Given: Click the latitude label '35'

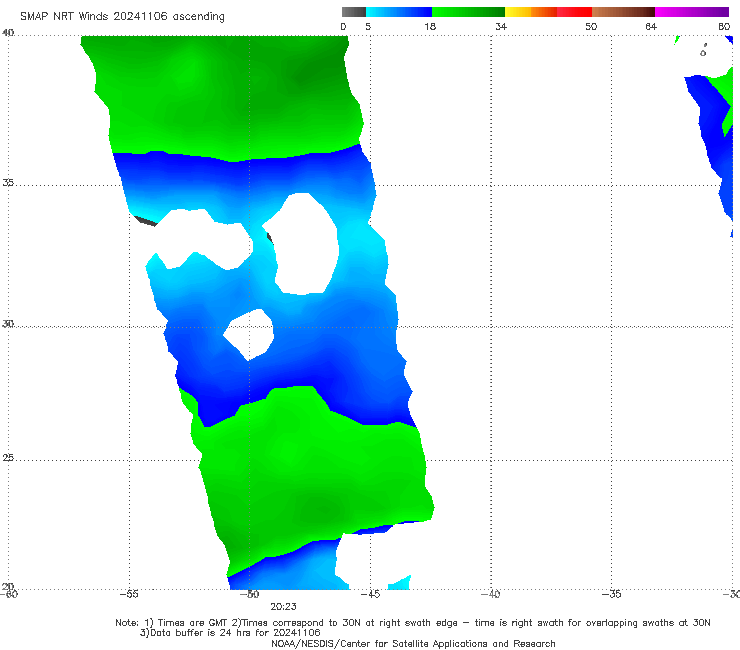Looking at the screenshot, I should [8, 183].
